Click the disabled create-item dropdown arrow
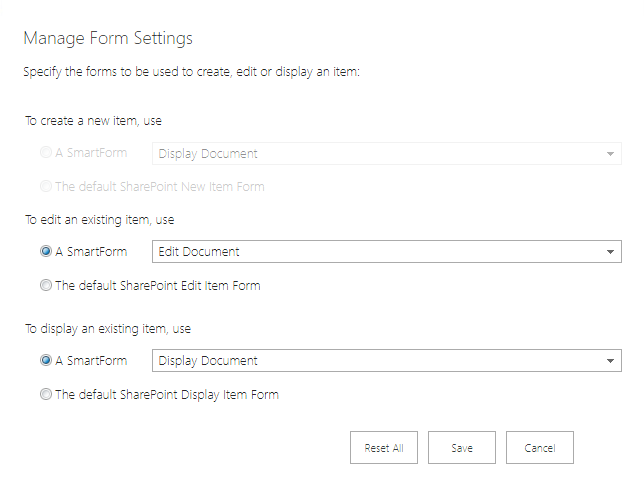This screenshot has height=485, width=644. pyautogui.click(x=610, y=154)
